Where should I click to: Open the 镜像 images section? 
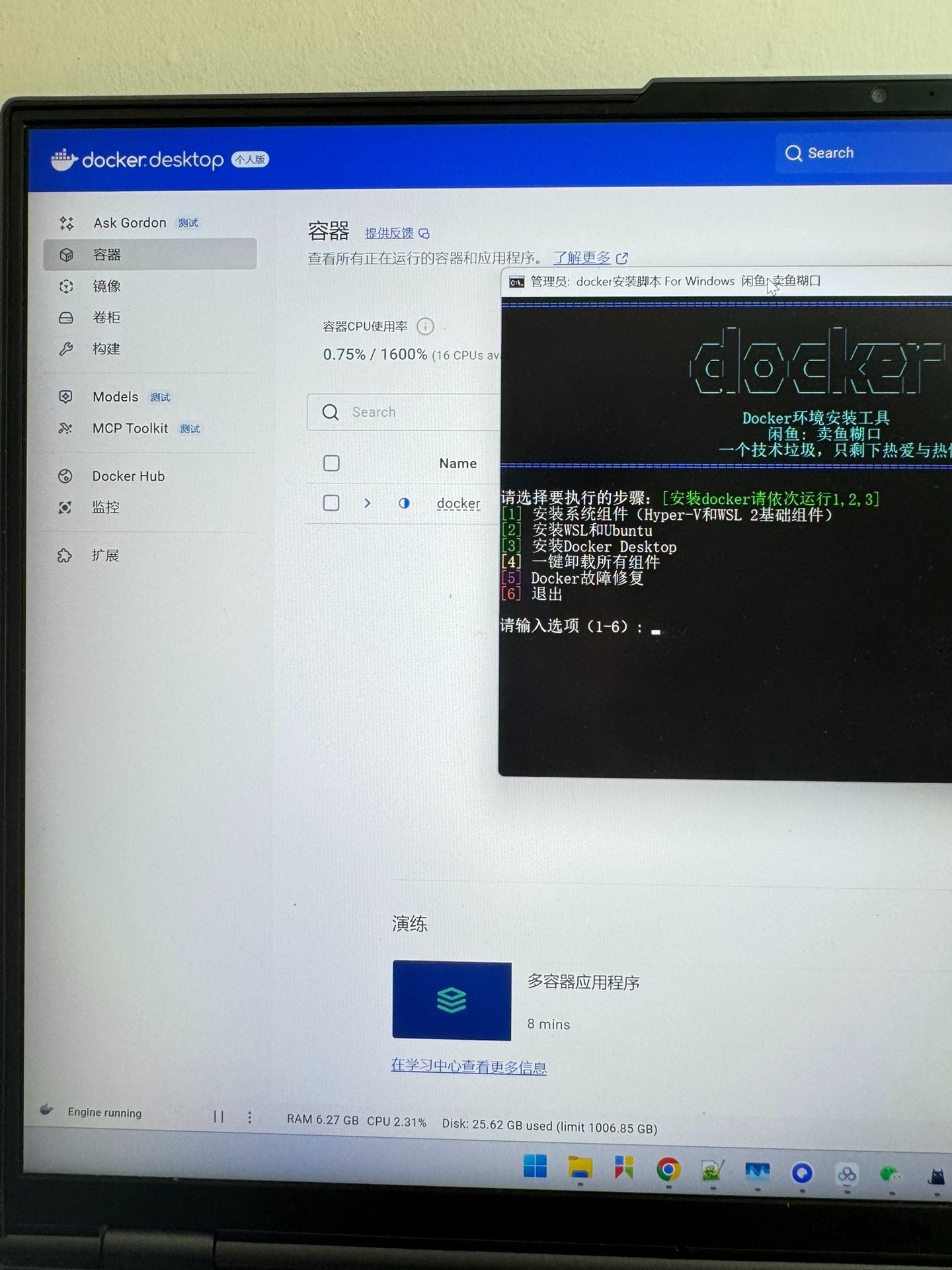point(106,286)
